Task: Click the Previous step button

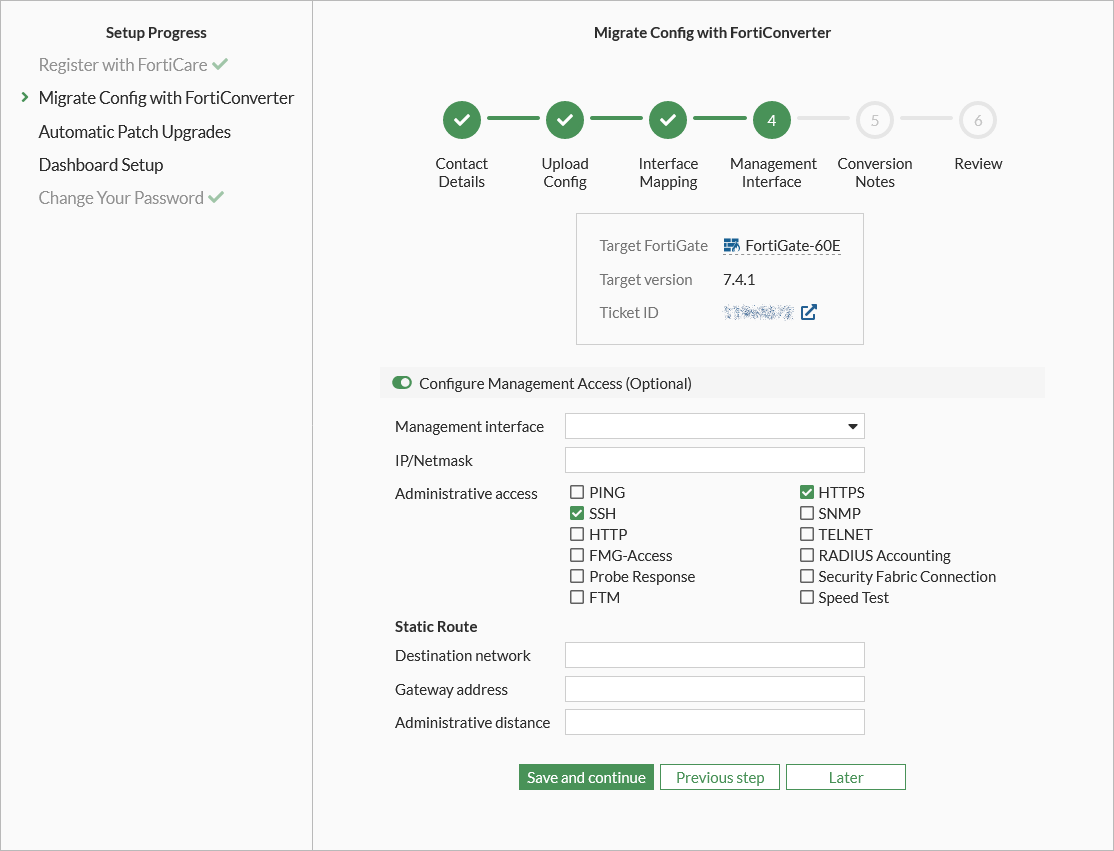Action: (720, 777)
